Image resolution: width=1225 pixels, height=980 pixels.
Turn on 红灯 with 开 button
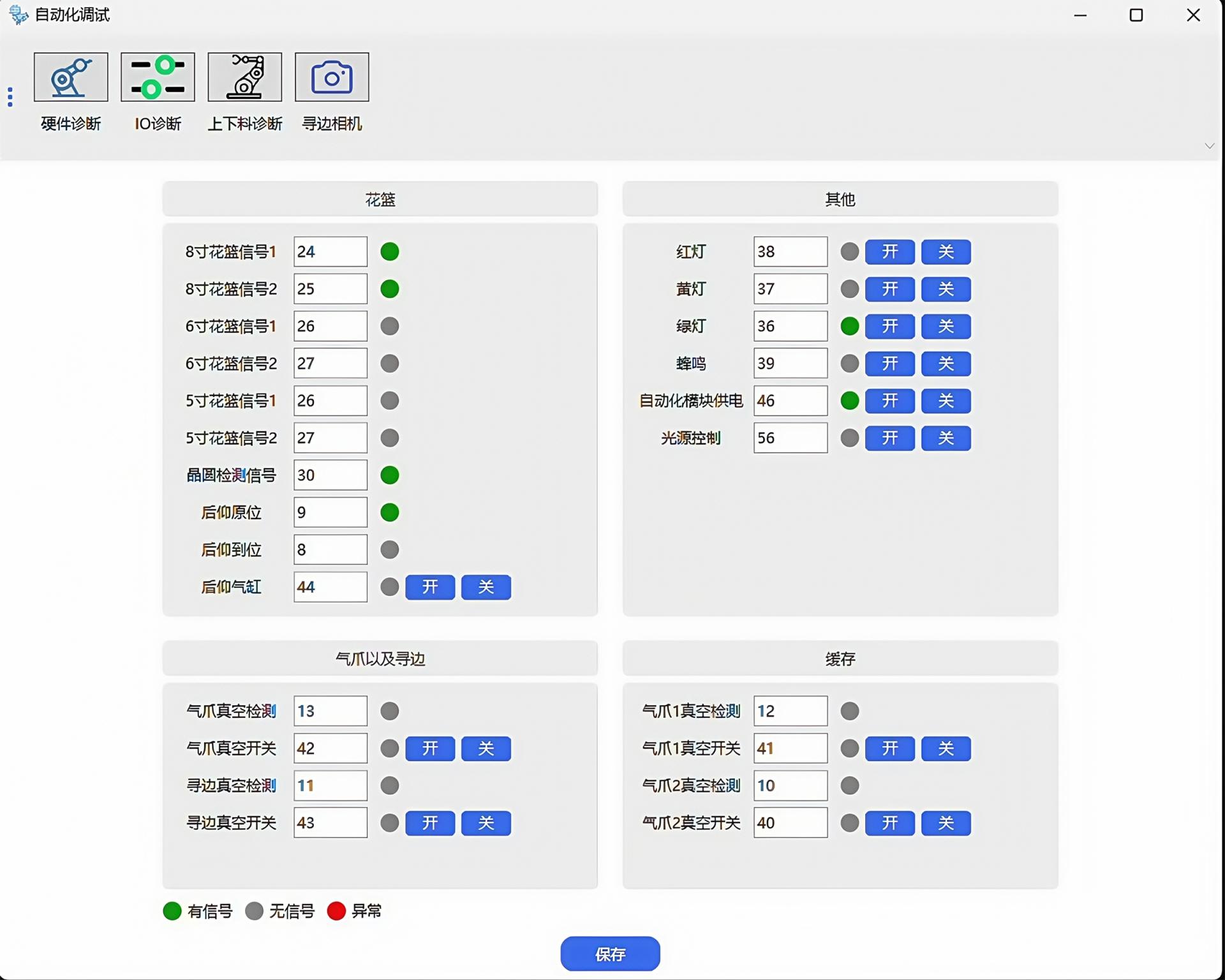[x=889, y=252]
